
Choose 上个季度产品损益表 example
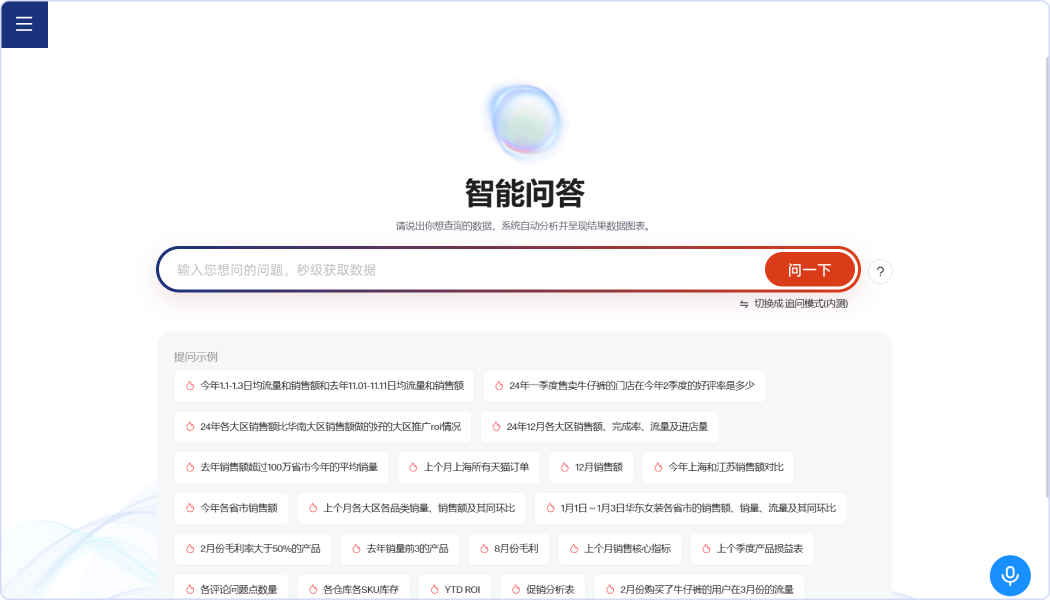click(x=758, y=549)
